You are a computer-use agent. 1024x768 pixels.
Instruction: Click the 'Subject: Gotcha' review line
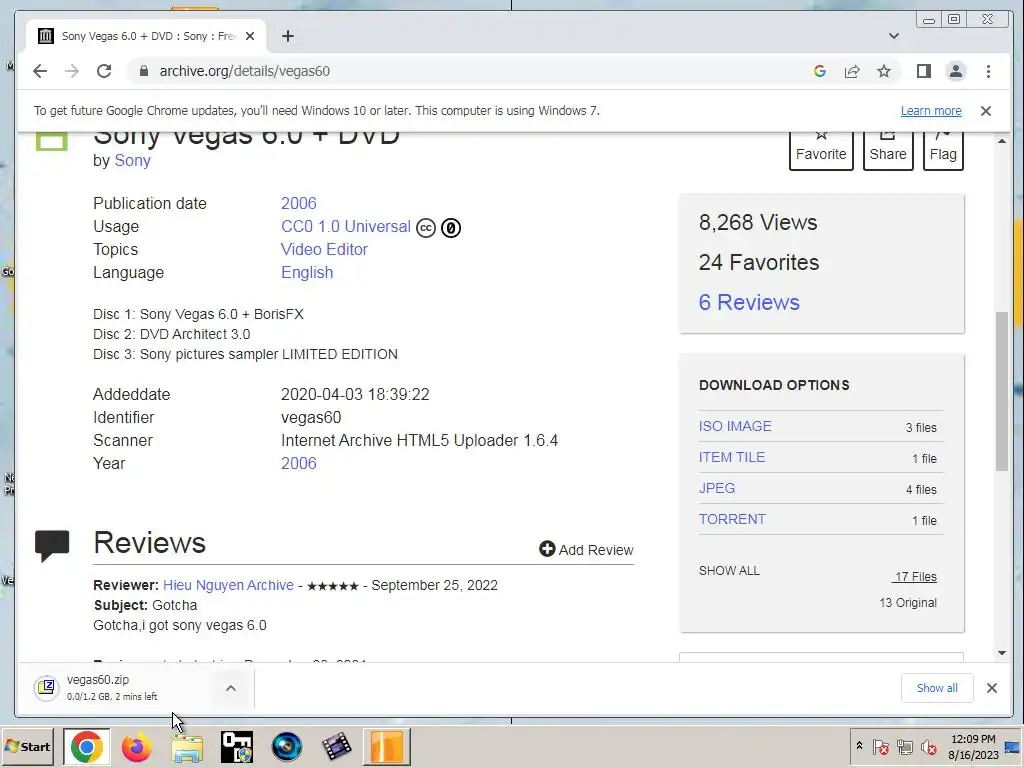145,605
